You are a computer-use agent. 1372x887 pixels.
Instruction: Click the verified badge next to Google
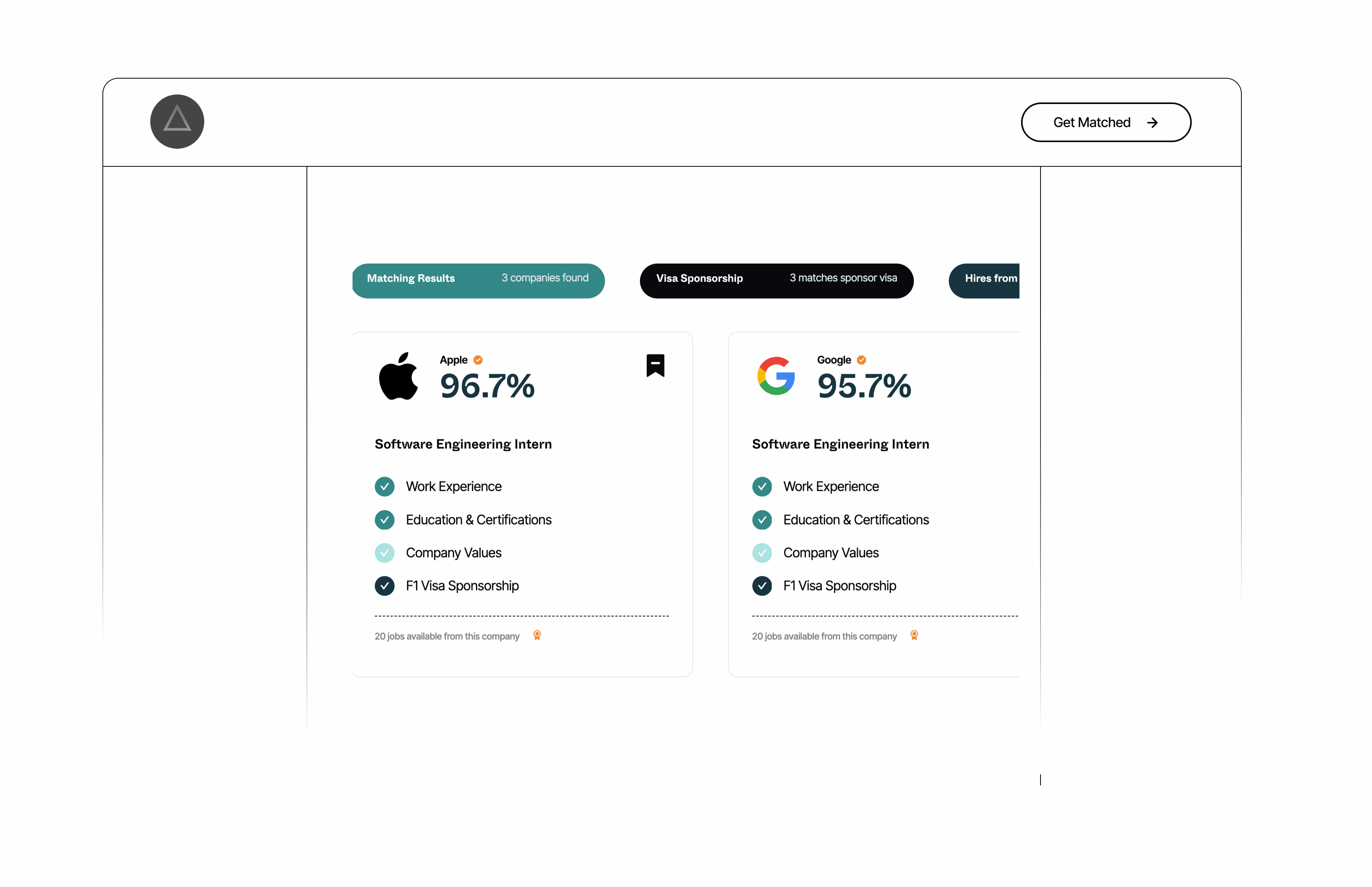coord(861,360)
